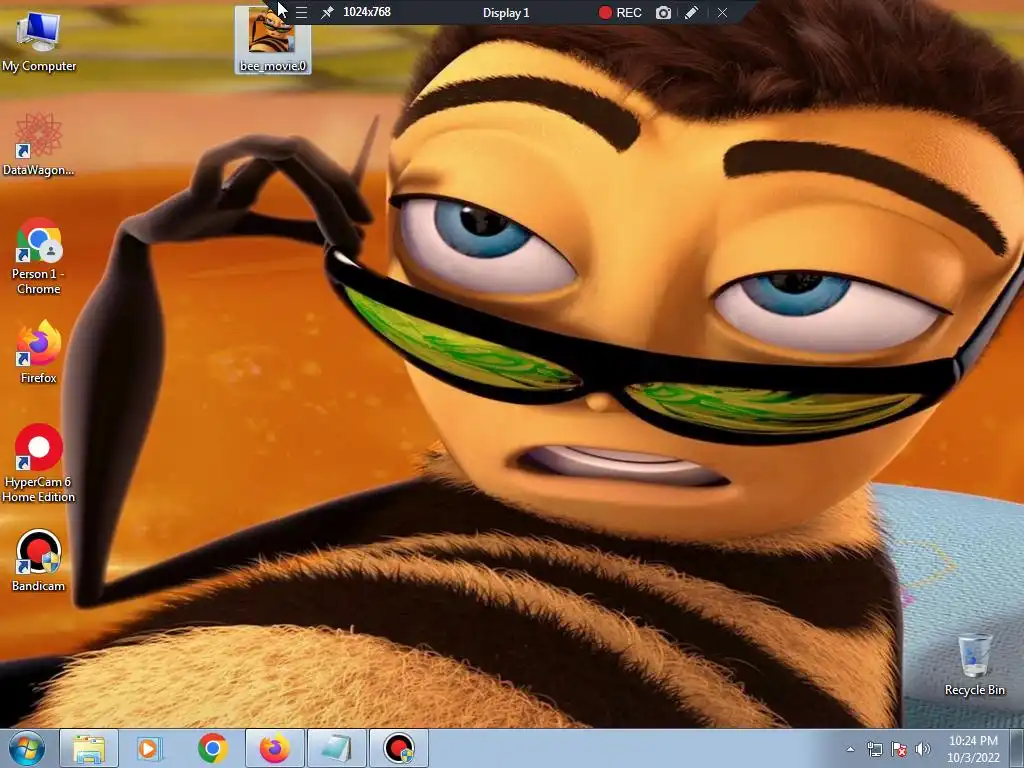Open the Windows Start menu

[27, 748]
